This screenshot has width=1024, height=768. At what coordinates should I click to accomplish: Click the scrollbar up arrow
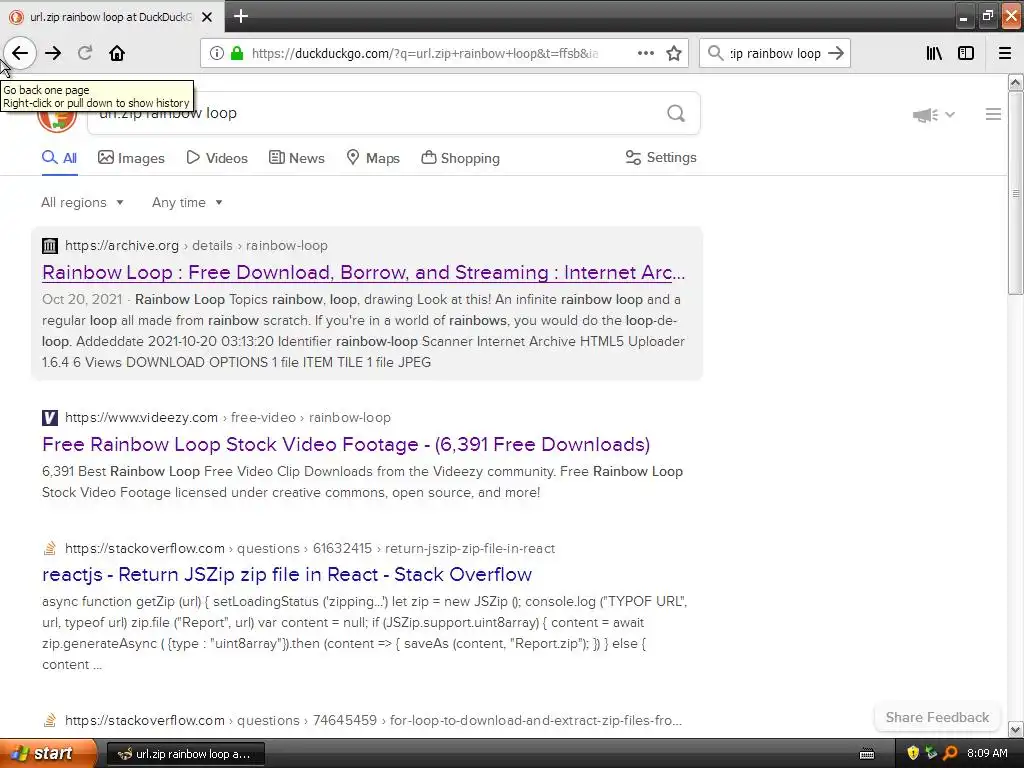(1016, 82)
